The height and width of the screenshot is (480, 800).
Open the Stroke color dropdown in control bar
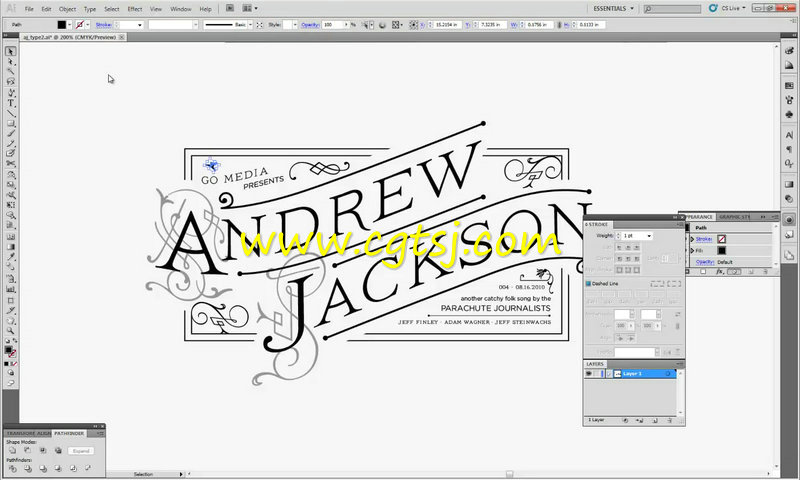pos(88,24)
